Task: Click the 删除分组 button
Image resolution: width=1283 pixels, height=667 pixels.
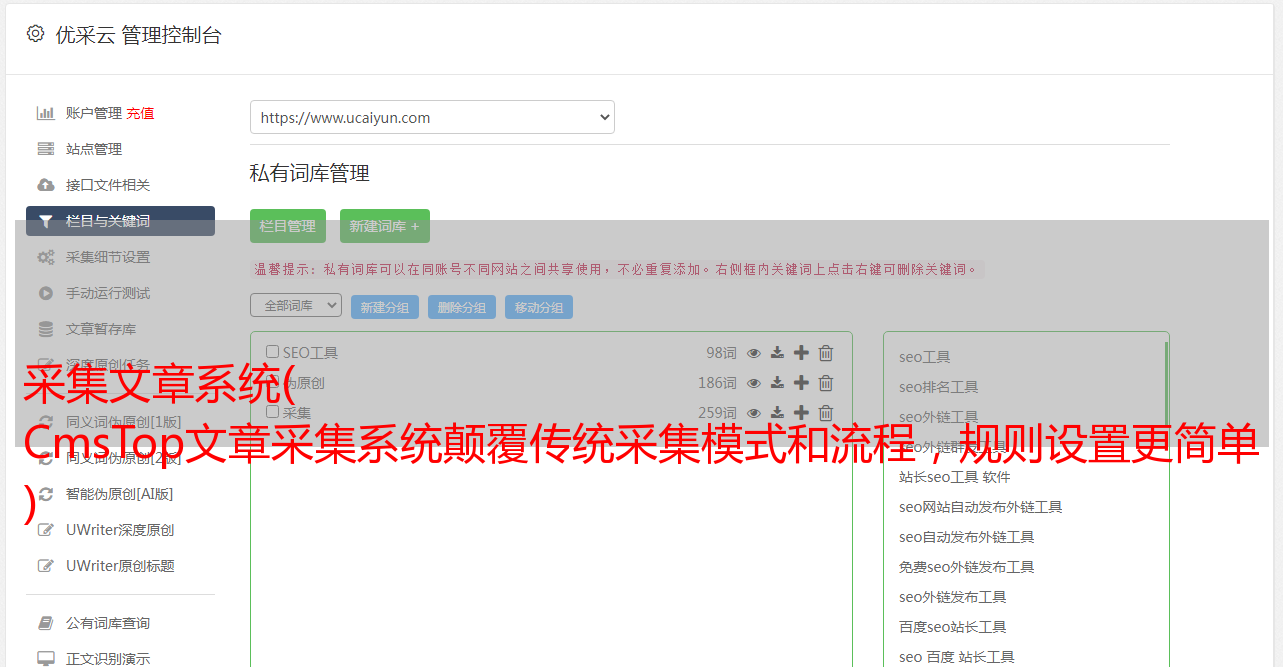Action: [462, 307]
